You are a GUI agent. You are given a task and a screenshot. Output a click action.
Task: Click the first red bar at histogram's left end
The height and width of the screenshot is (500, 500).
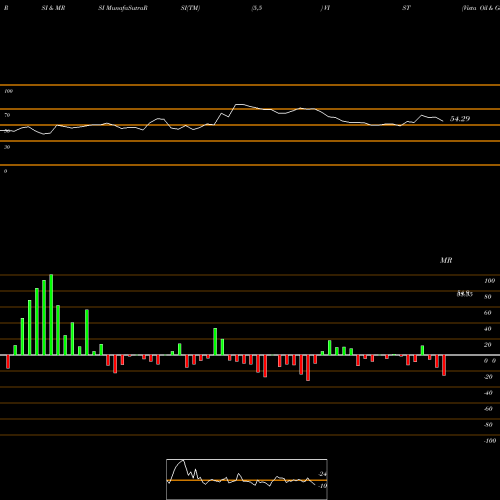point(8,362)
